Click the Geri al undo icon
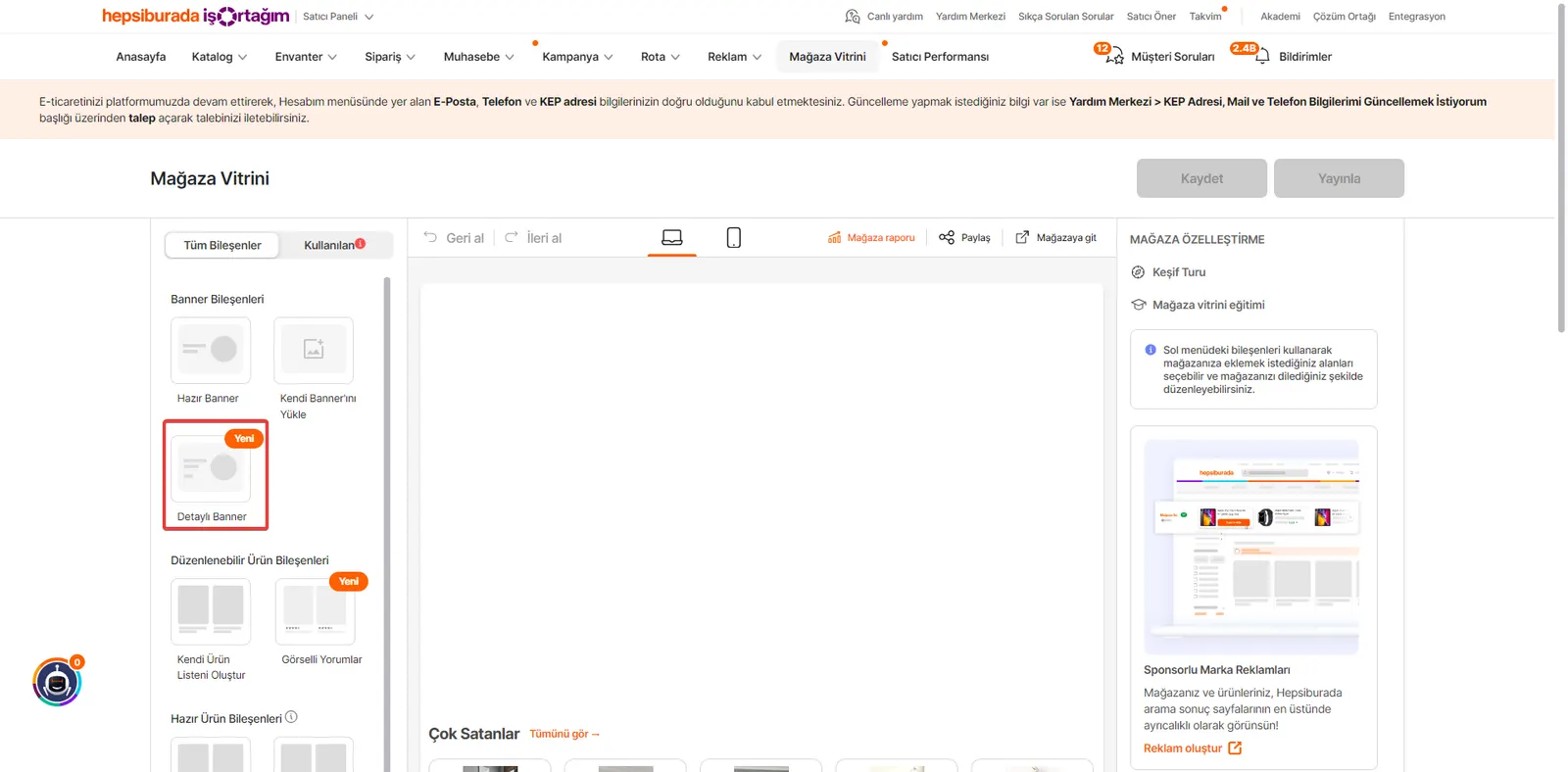This screenshot has width=1568, height=772. pos(430,237)
